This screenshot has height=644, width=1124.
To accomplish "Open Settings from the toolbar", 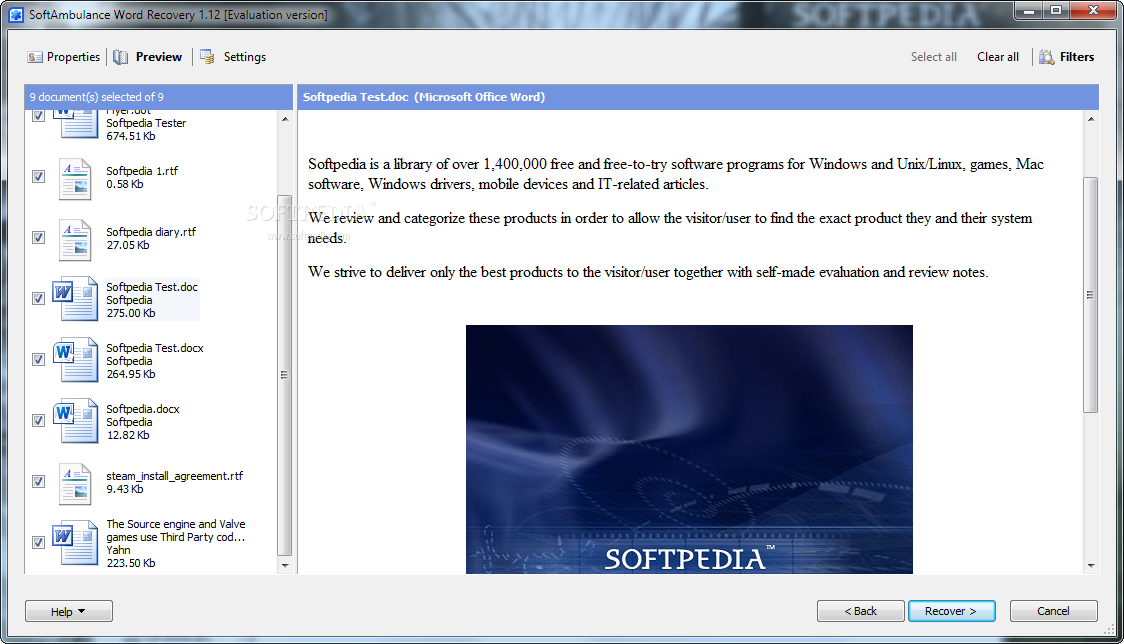I will [x=233, y=57].
